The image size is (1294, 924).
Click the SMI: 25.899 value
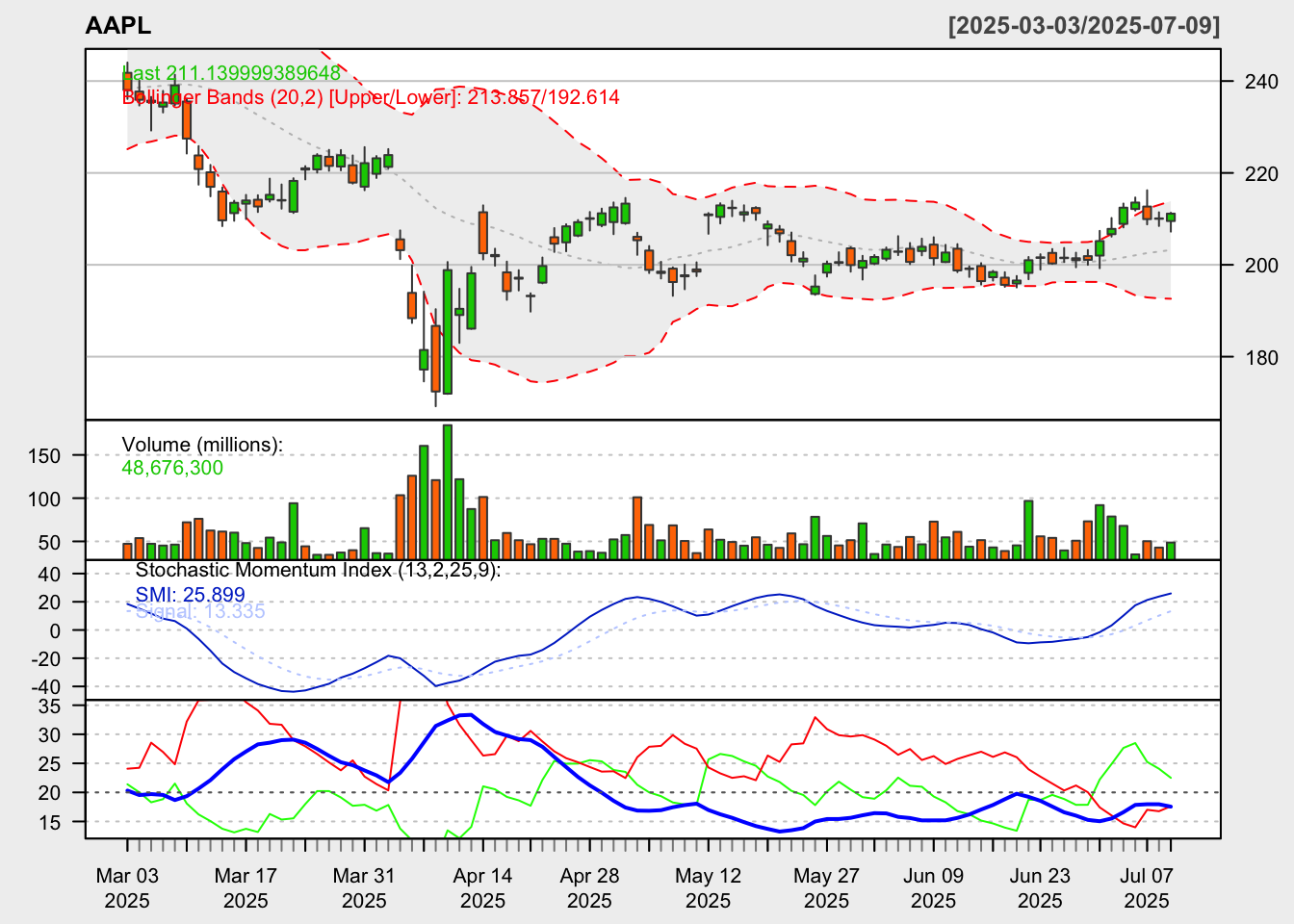coord(191,595)
